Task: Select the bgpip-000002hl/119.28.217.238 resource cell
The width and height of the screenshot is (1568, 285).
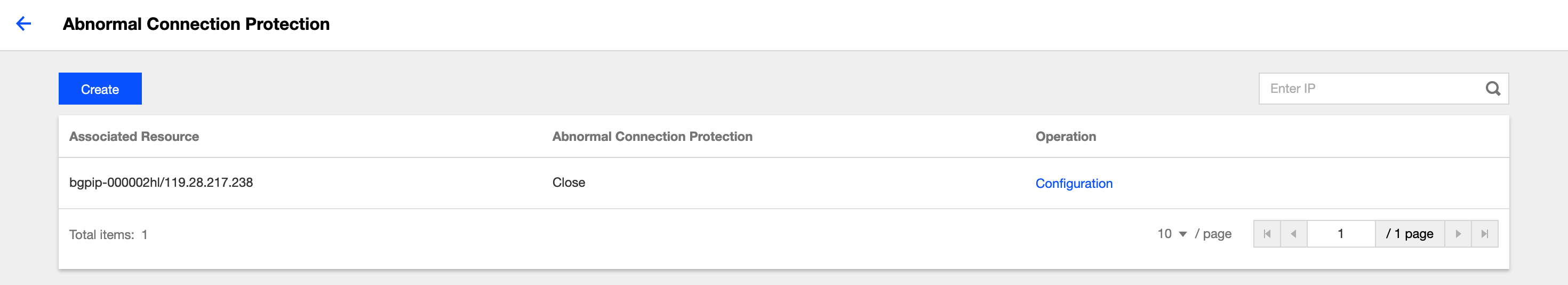Action: coord(161,183)
